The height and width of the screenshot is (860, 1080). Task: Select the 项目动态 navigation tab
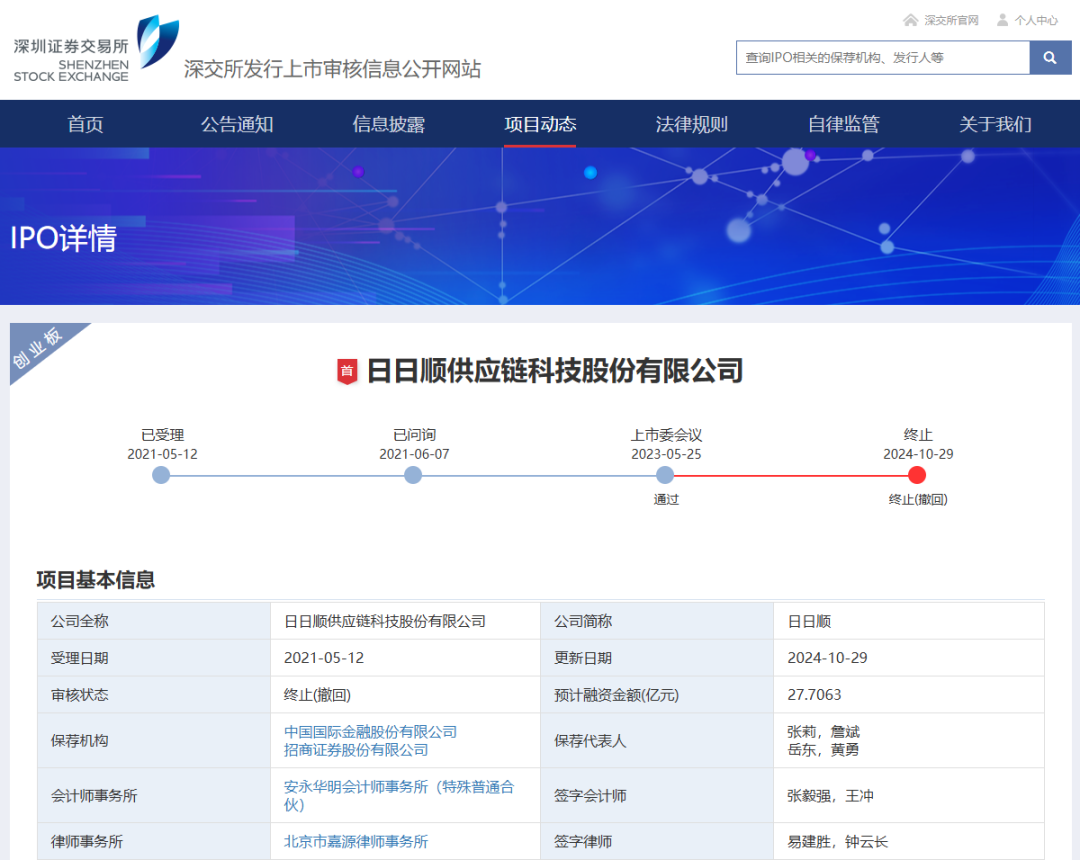540,124
